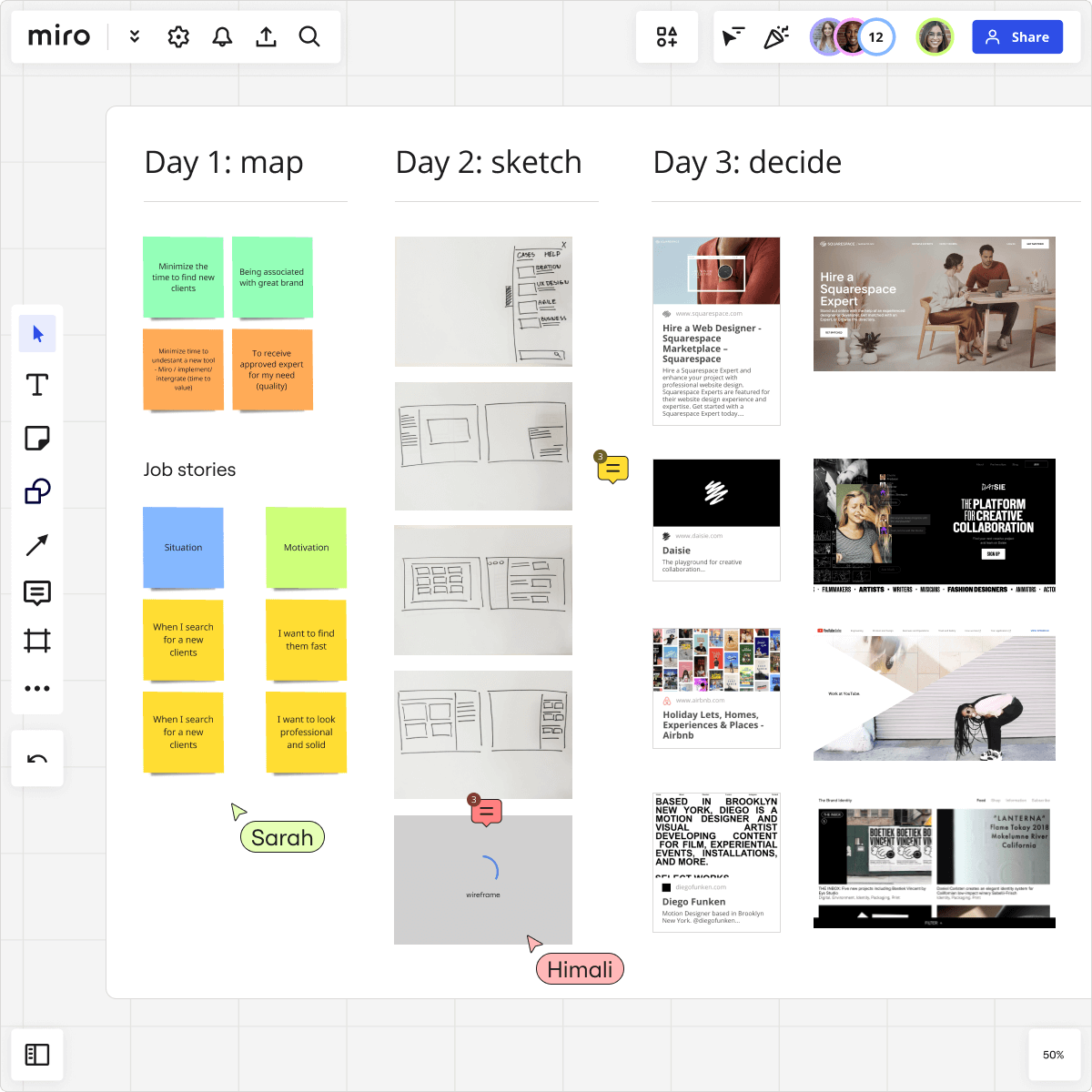This screenshot has width=1092, height=1092.
Task: Open the Diego Funken link card
Action: 716,862
